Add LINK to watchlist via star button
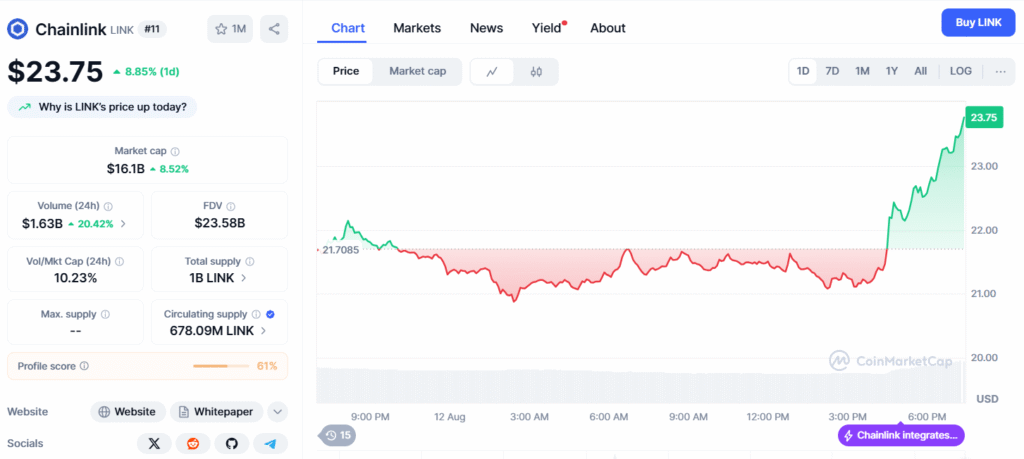The width and height of the screenshot is (1024, 459). (230, 29)
